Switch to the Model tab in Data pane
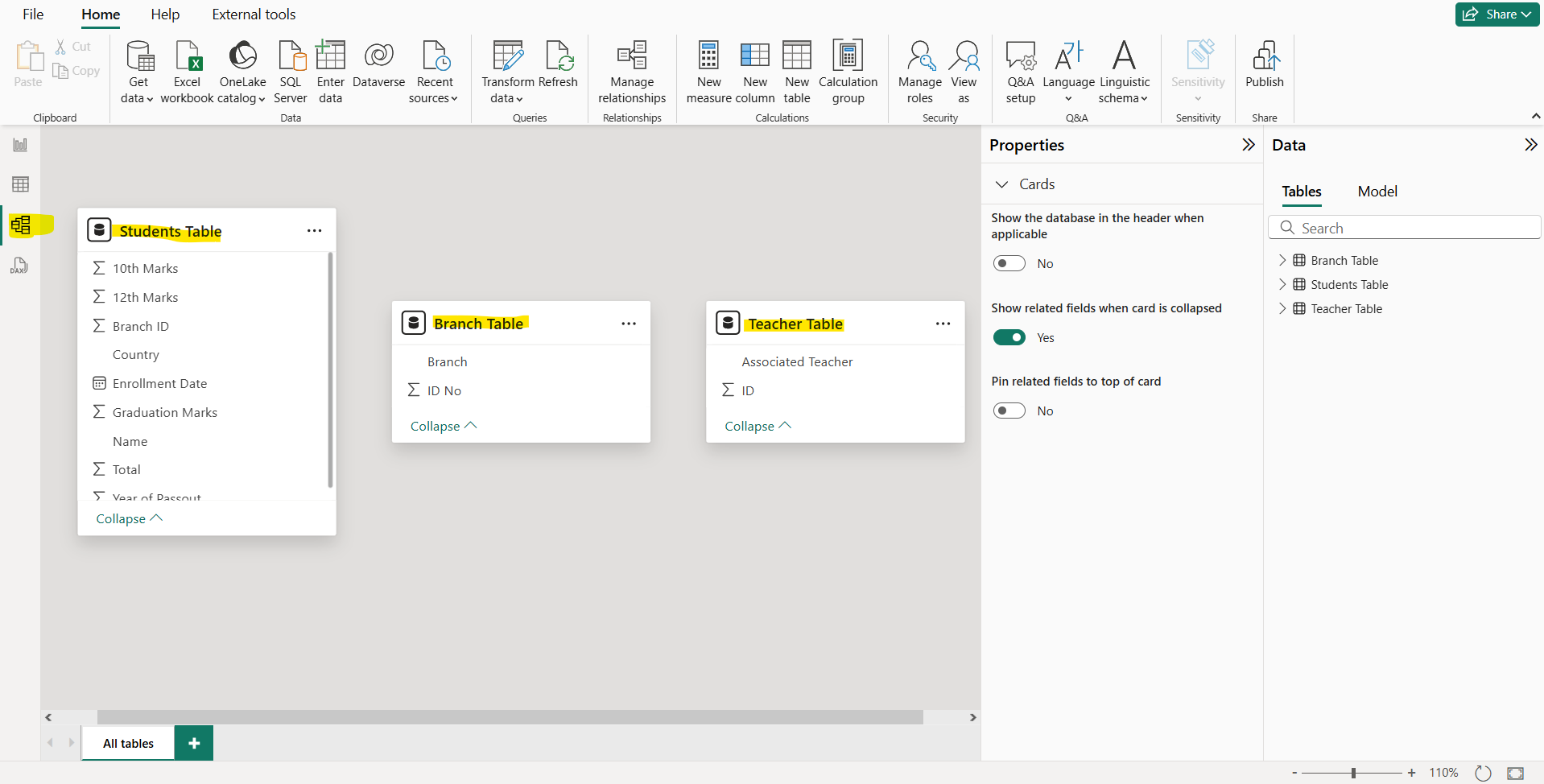Image resolution: width=1544 pixels, height=784 pixels. point(1377,192)
